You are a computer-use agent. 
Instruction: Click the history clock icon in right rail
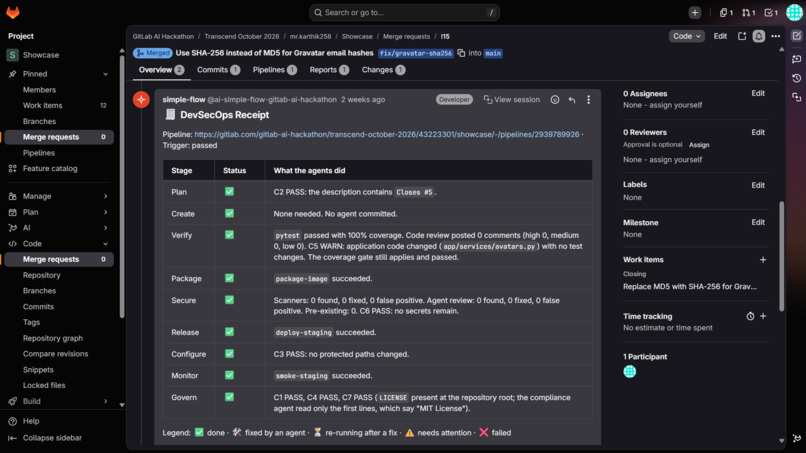click(796, 78)
